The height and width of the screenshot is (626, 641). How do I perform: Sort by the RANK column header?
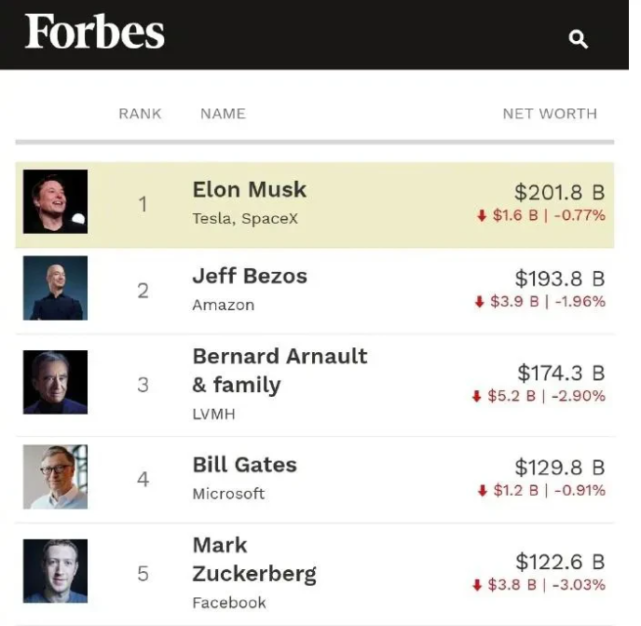[140, 114]
